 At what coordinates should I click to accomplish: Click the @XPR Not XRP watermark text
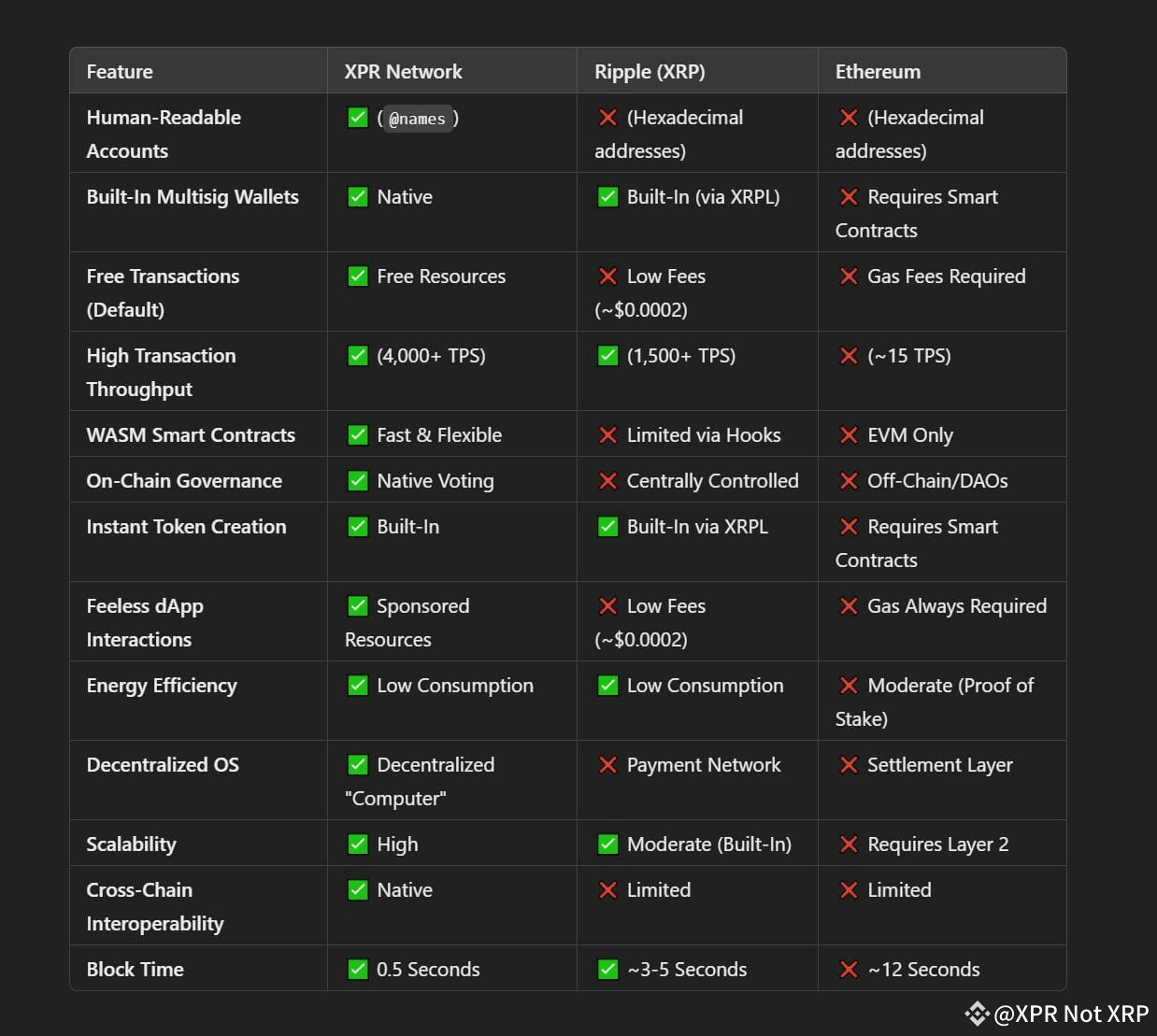pos(1071,1014)
